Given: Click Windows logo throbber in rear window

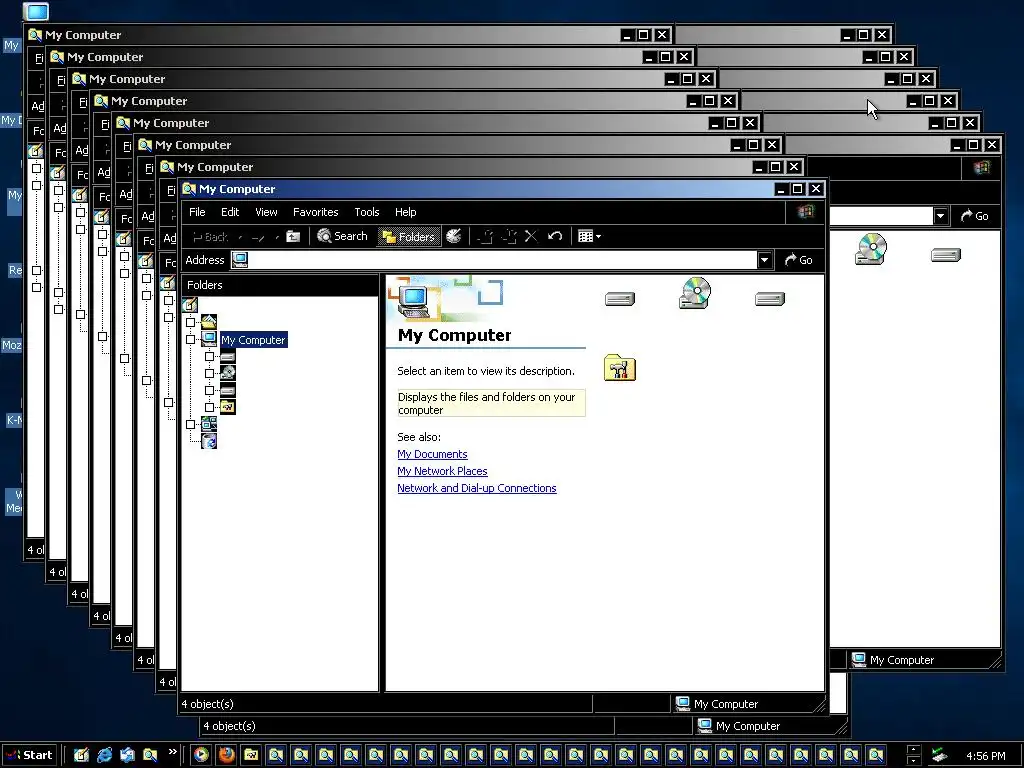Looking at the screenshot, I should 982,168.
